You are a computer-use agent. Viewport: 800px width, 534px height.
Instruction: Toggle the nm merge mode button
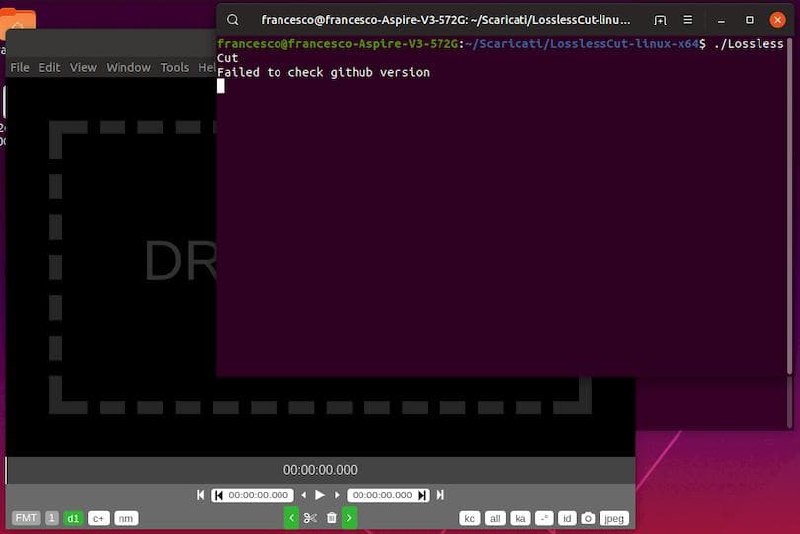coord(126,518)
